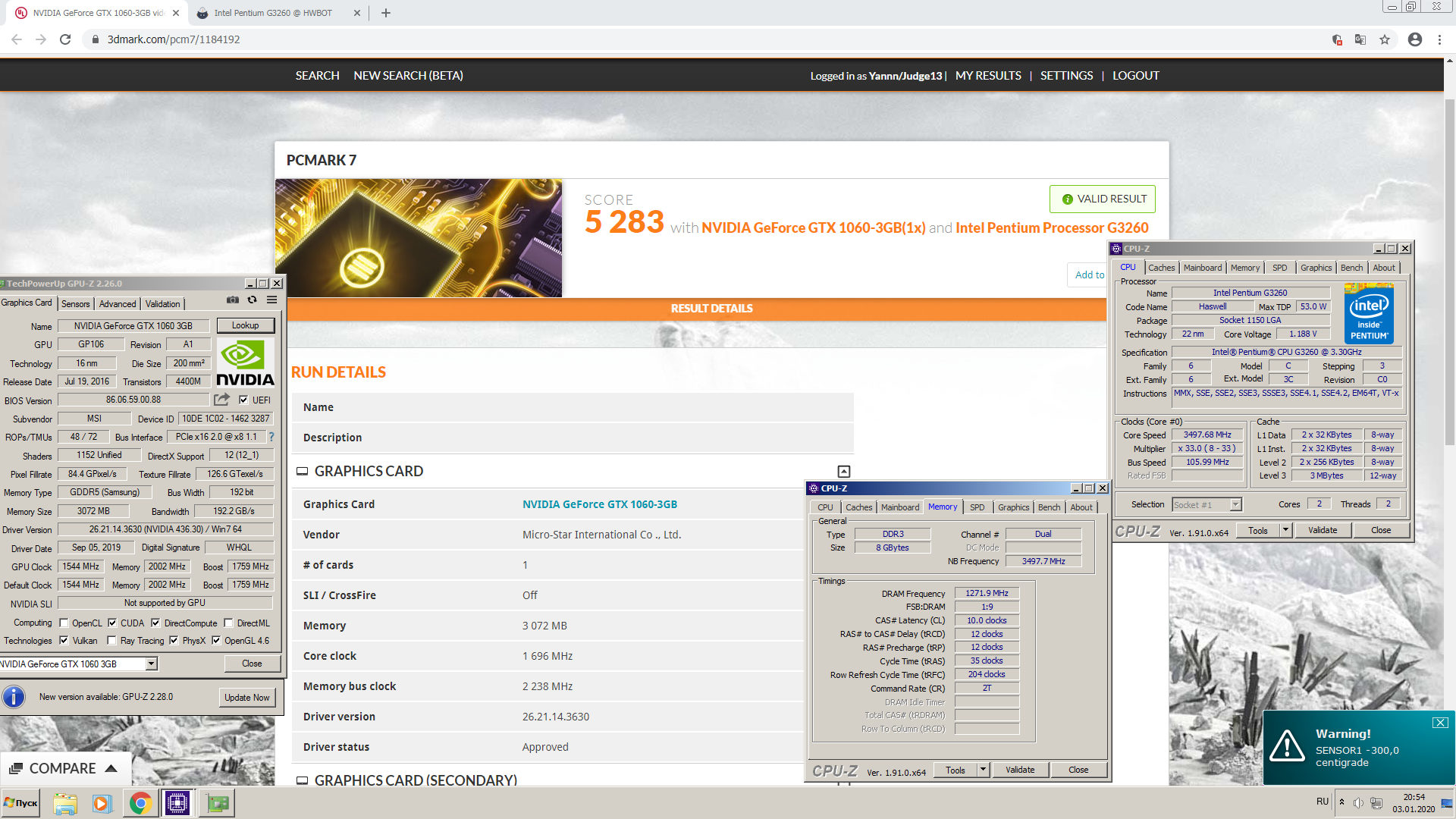Image resolution: width=1456 pixels, height=819 pixels.
Task: Open GPU-Z from the taskbar
Action: point(217,803)
